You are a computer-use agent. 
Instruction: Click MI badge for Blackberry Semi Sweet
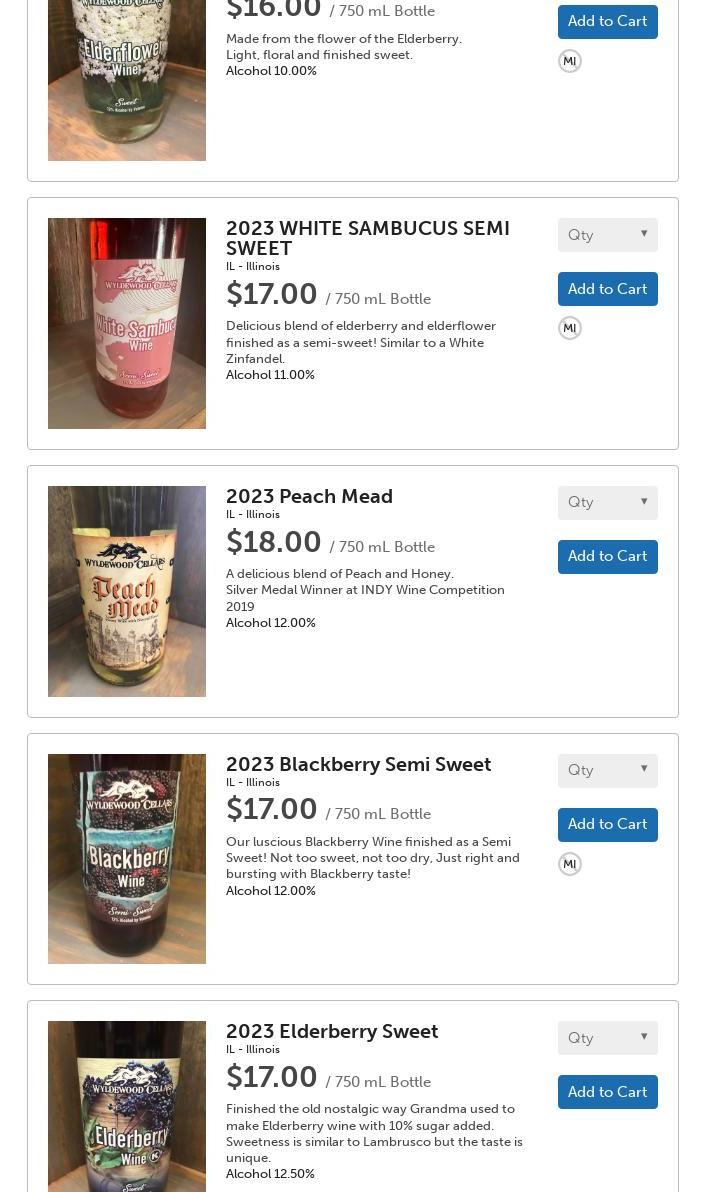pos(570,864)
